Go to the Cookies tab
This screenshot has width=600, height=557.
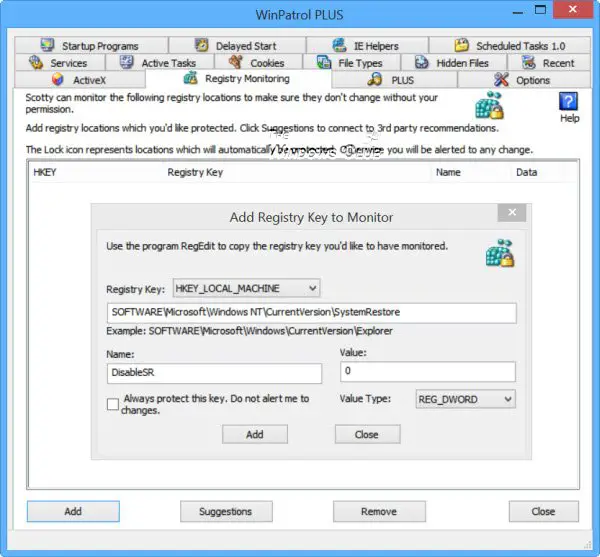[x=258, y=63]
